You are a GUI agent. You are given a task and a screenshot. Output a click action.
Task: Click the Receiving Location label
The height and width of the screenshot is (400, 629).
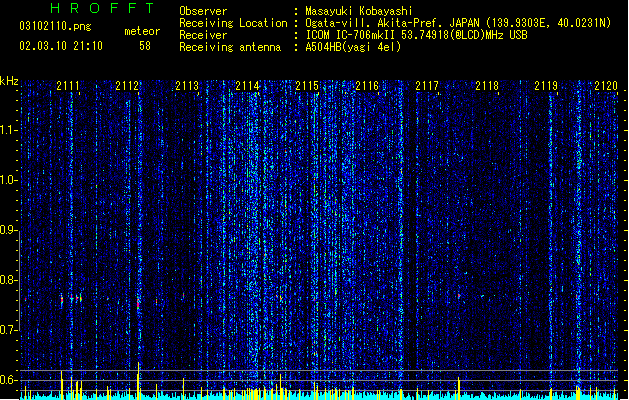tap(233, 23)
